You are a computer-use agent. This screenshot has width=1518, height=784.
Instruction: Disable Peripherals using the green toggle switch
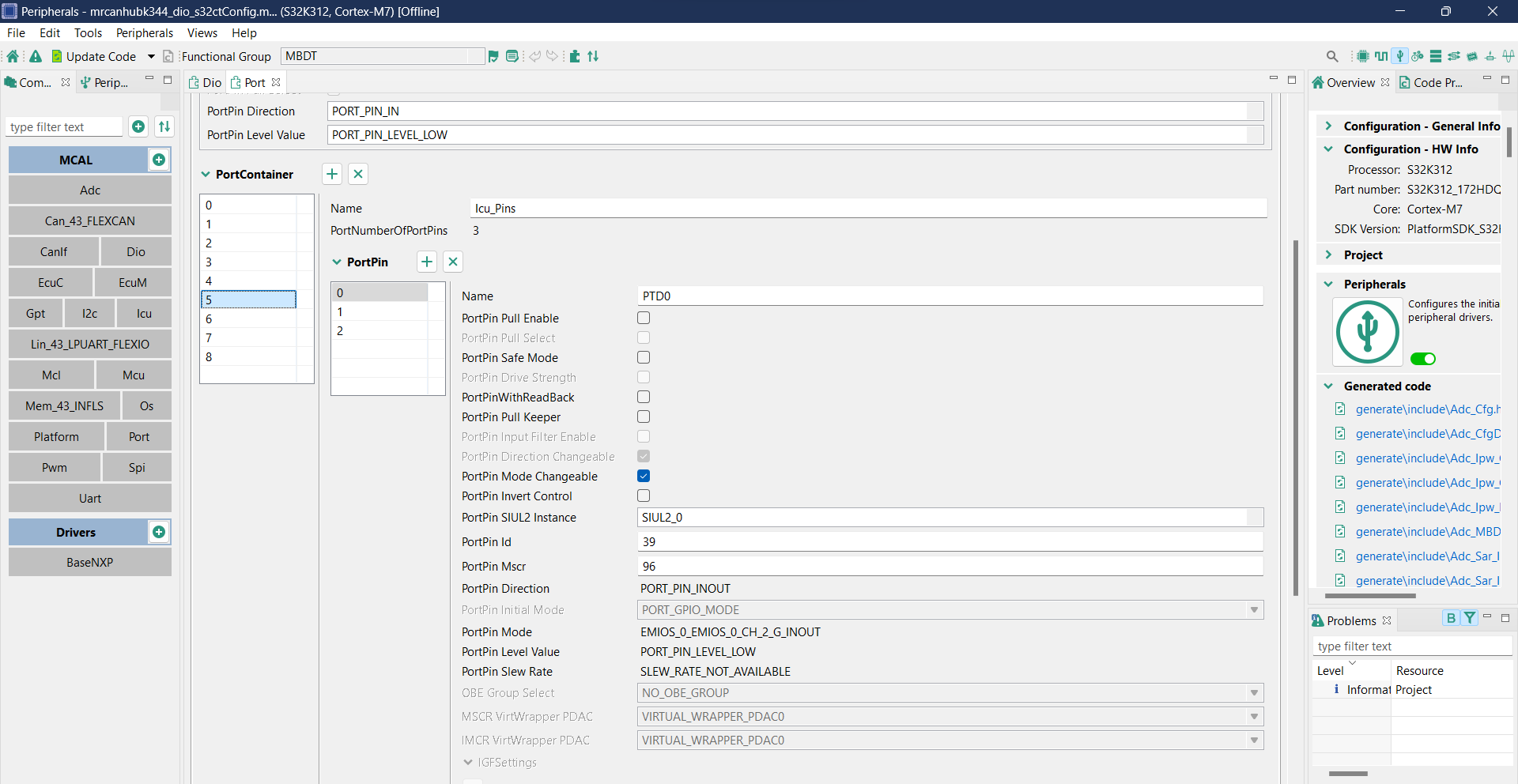(x=1423, y=359)
